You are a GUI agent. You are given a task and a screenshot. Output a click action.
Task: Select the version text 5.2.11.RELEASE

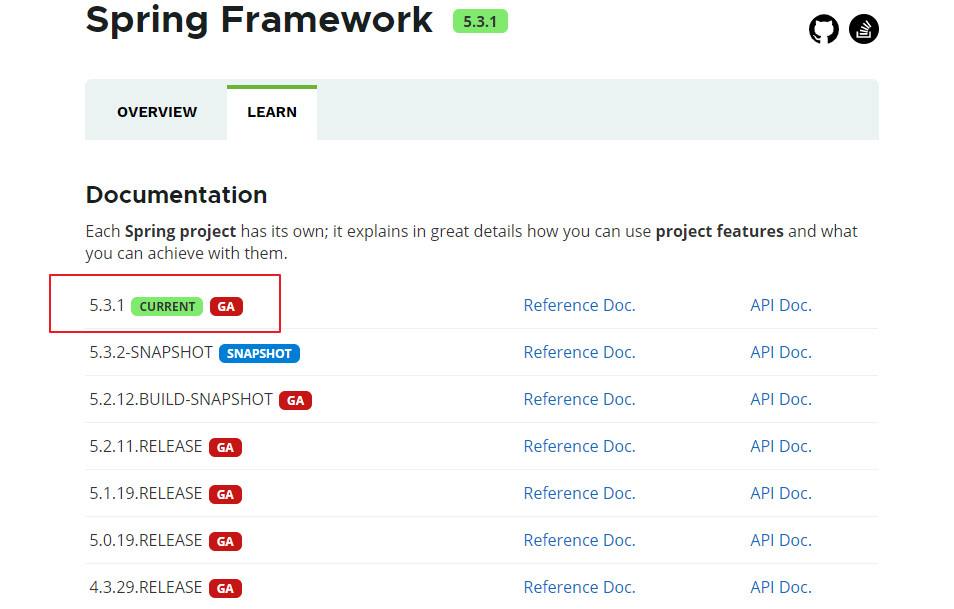145,446
